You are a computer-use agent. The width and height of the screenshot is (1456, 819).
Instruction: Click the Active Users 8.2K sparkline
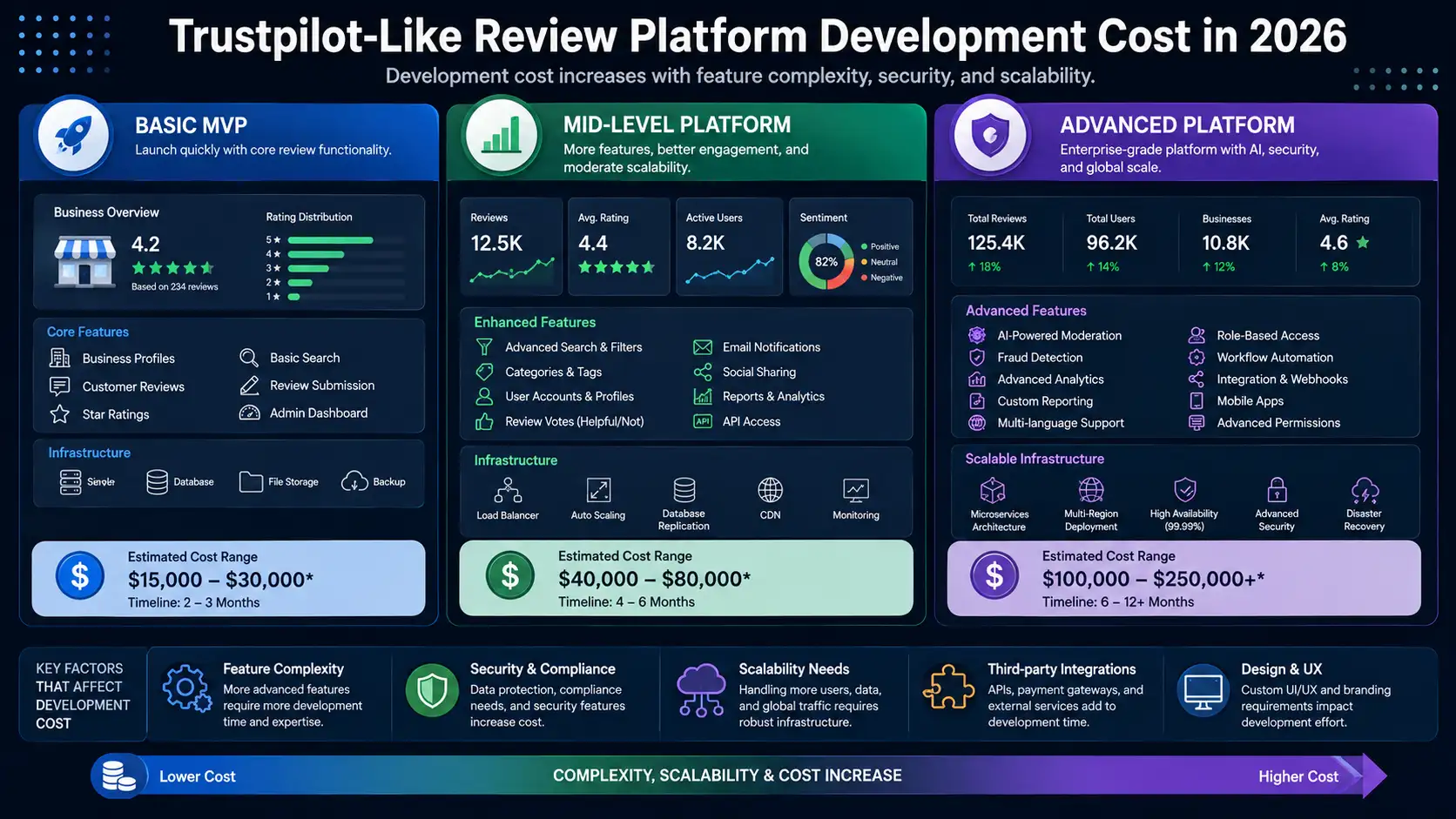click(x=730, y=271)
